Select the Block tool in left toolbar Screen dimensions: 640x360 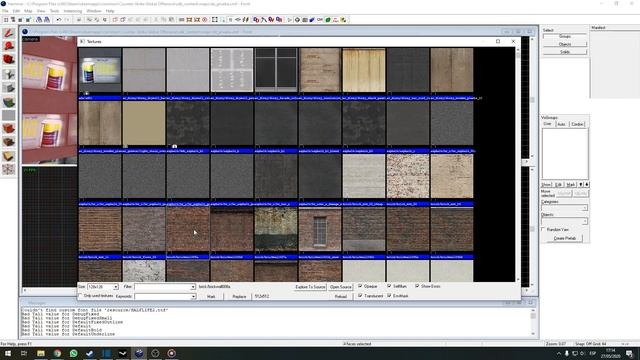click(x=9, y=88)
